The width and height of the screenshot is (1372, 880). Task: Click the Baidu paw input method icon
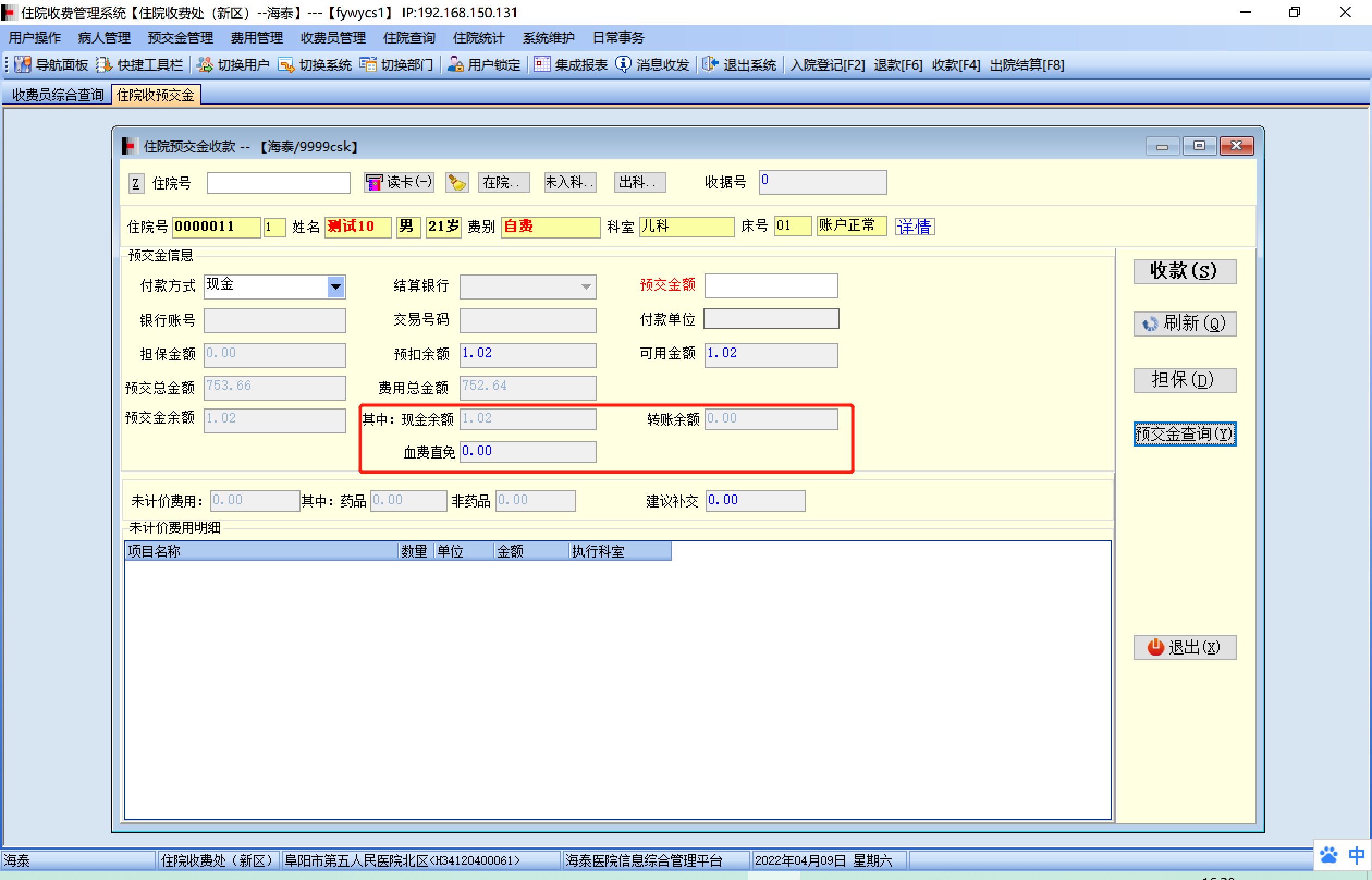point(1328,855)
